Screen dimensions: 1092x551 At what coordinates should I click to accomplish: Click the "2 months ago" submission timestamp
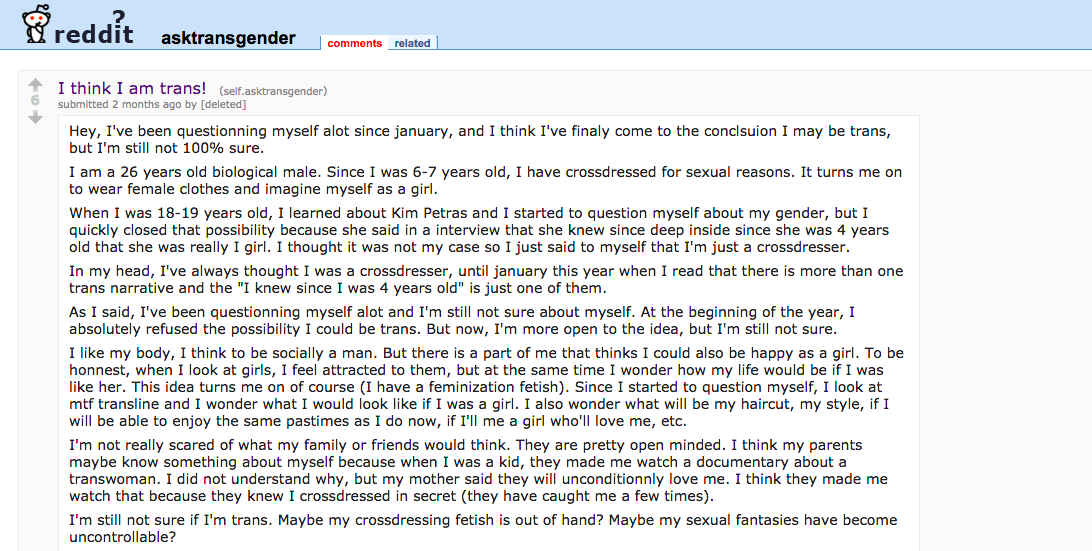point(146,104)
